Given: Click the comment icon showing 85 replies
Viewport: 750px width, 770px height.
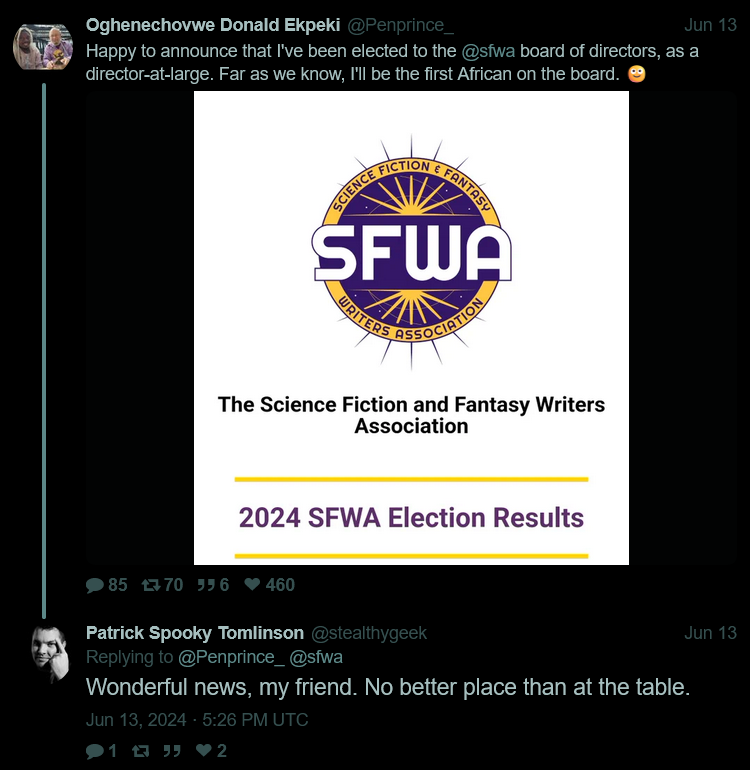Looking at the screenshot, I should [95, 585].
